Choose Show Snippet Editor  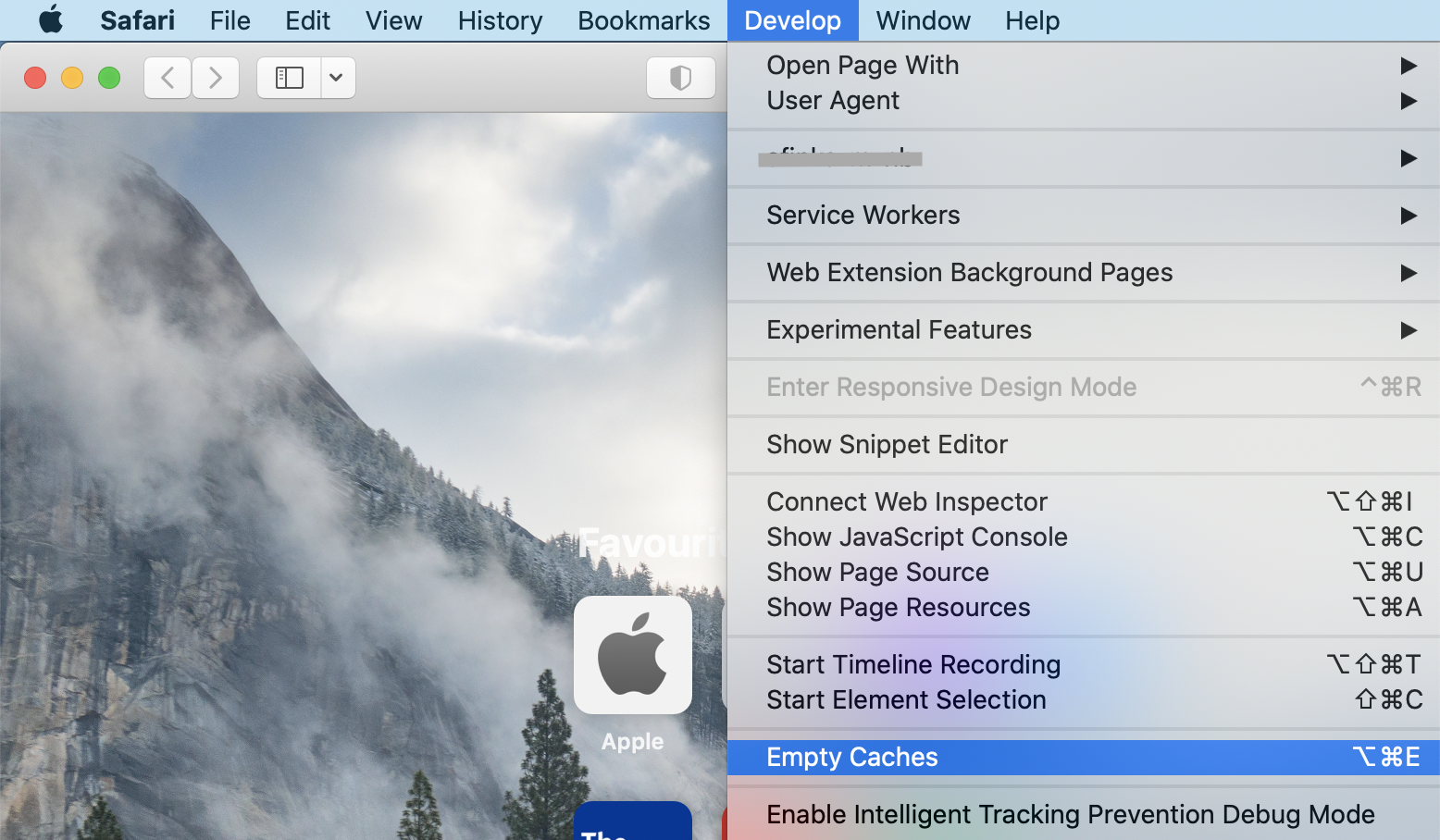coord(1084,445)
